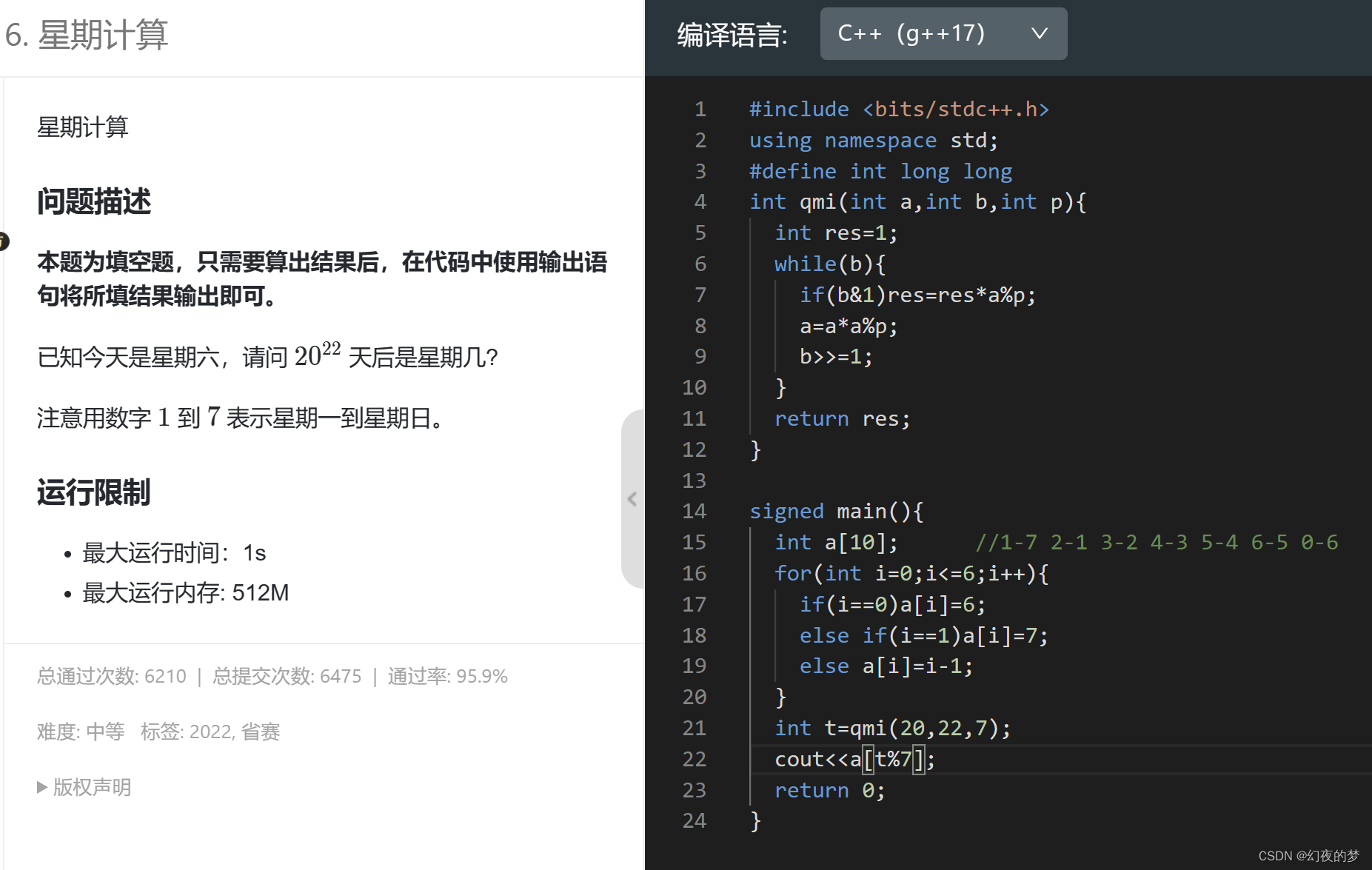This screenshot has width=1372, height=870.
Task: Click the return res; code line
Action: click(843, 419)
